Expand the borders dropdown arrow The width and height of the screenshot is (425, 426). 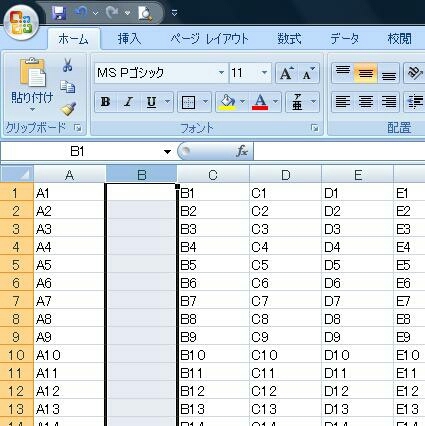click(x=205, y=102)
